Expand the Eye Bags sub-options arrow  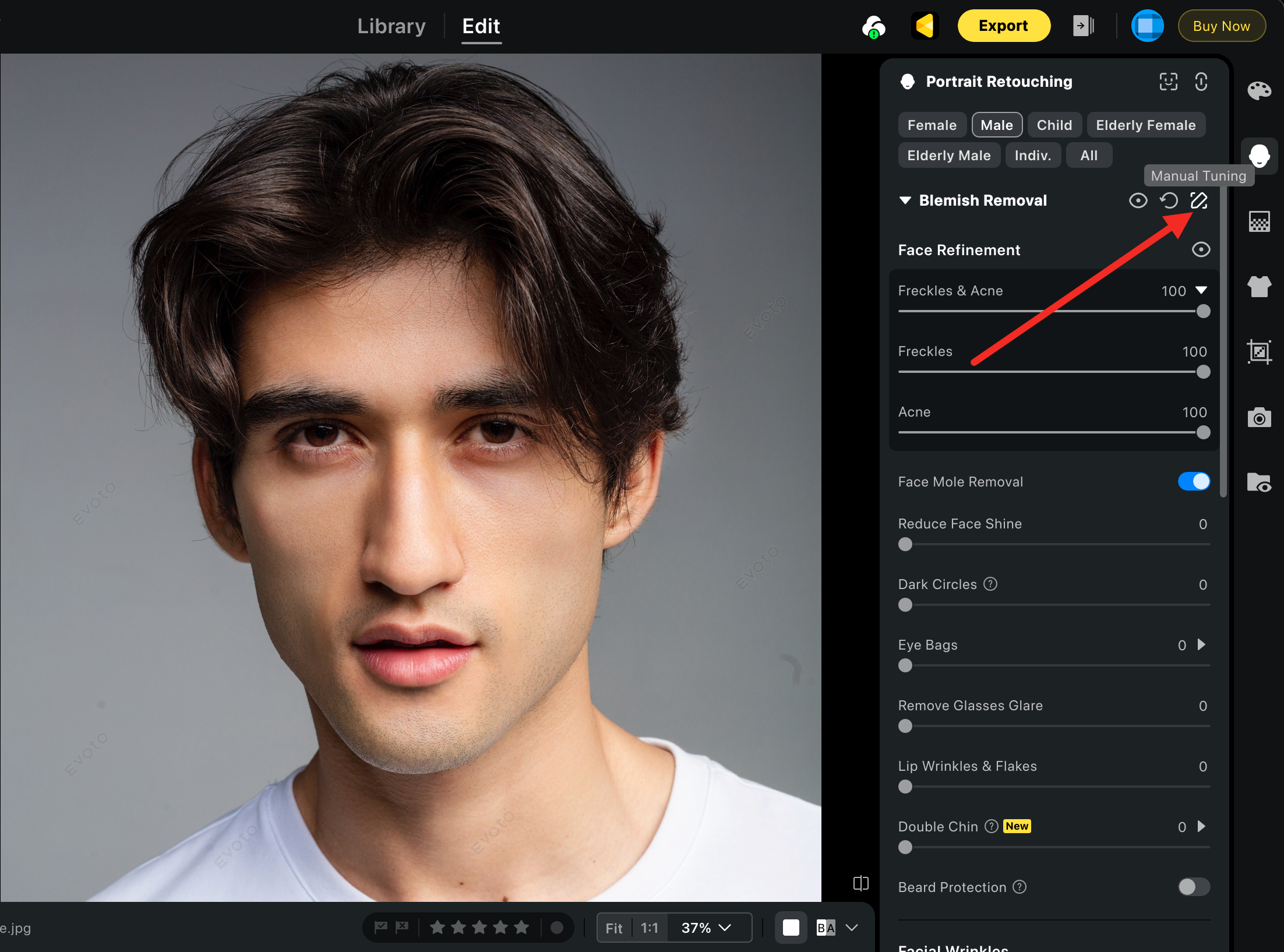[1201, 644]
